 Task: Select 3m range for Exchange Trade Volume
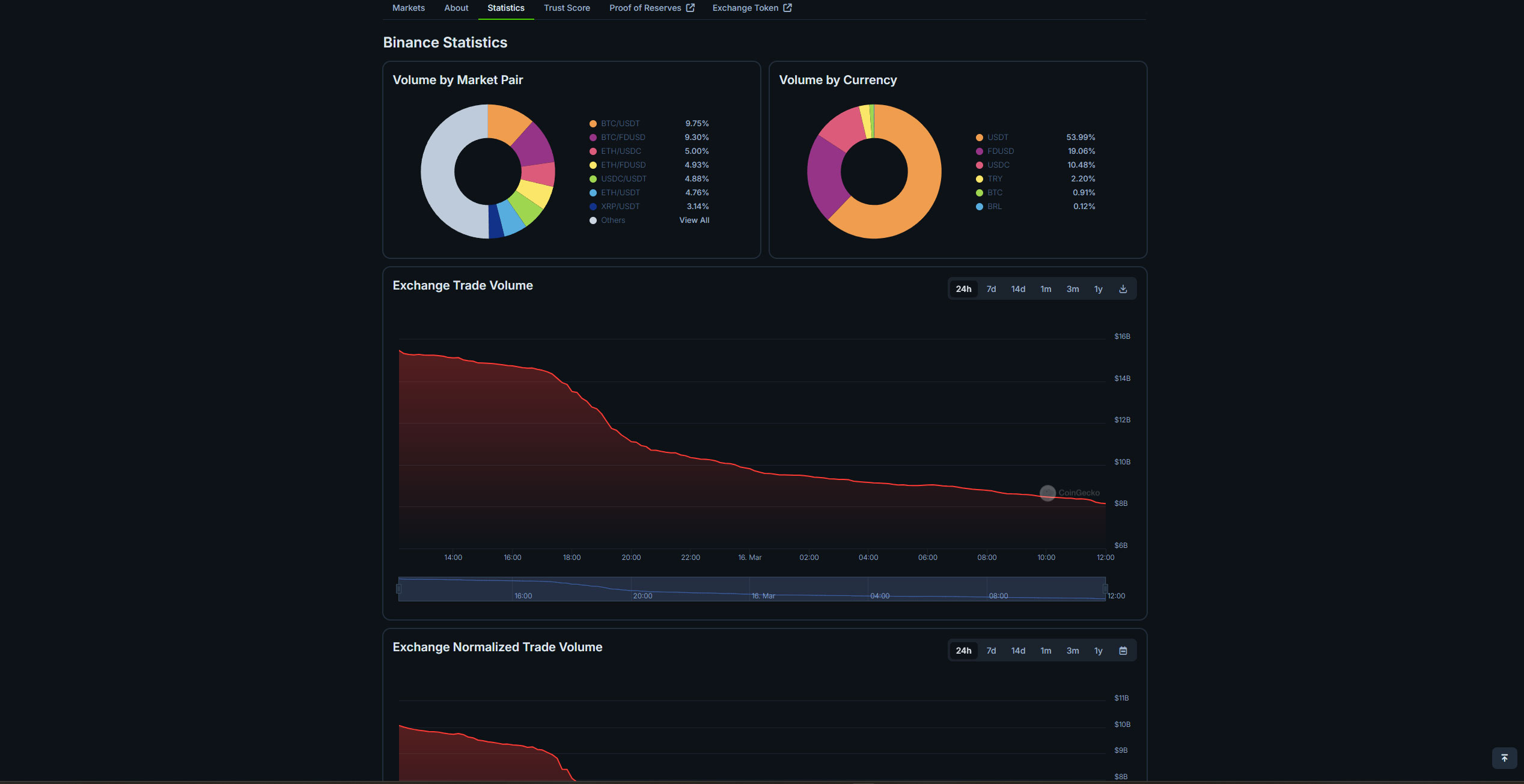pyautogui.click(x=1073, y=289)
